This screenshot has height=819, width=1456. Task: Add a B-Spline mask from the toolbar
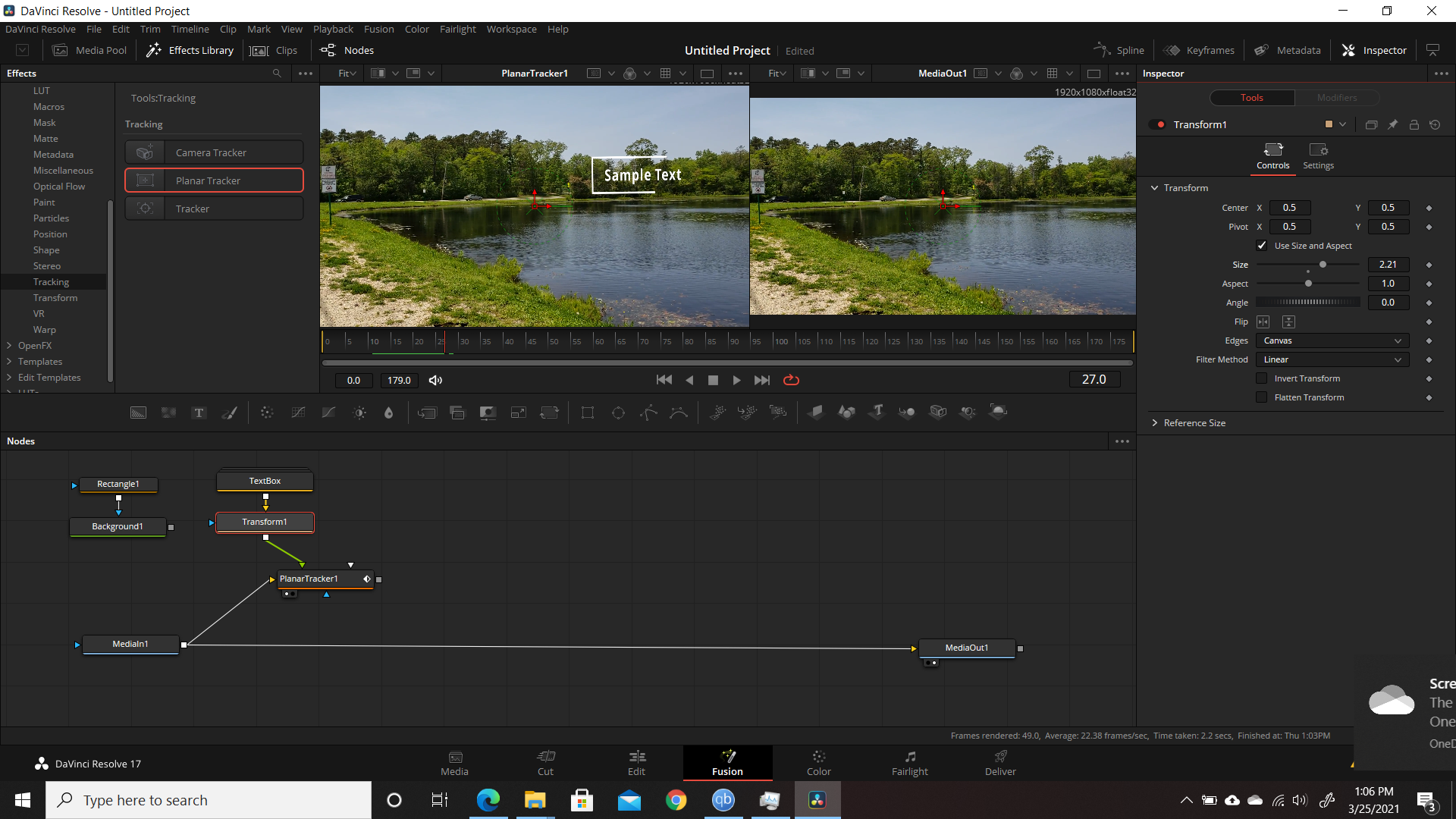pyautogui.click(x=679, y=413)
